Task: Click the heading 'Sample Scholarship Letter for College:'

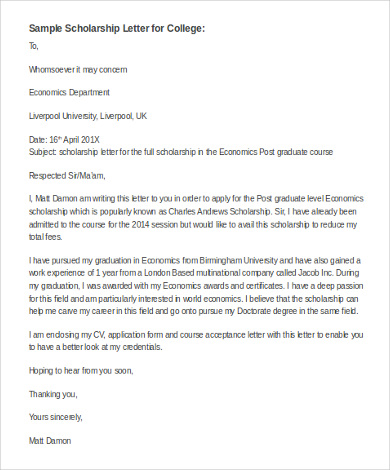Action: pyautogui.click(x=117, y=29)
